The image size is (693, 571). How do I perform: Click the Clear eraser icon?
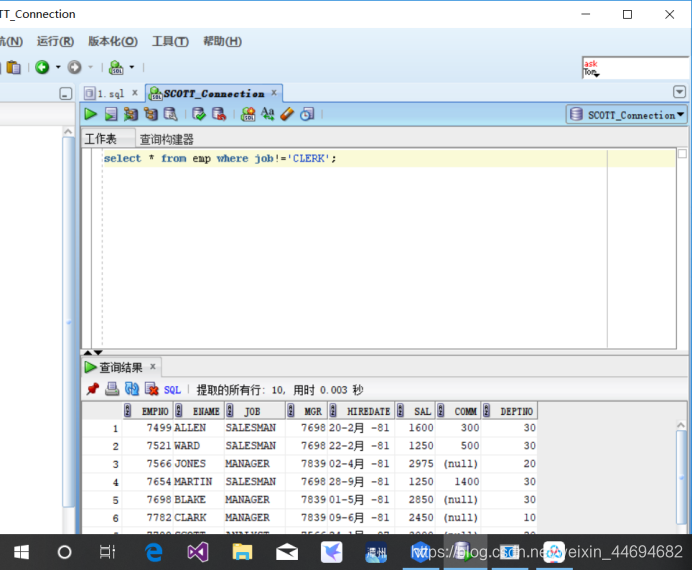tap(287, 114)
